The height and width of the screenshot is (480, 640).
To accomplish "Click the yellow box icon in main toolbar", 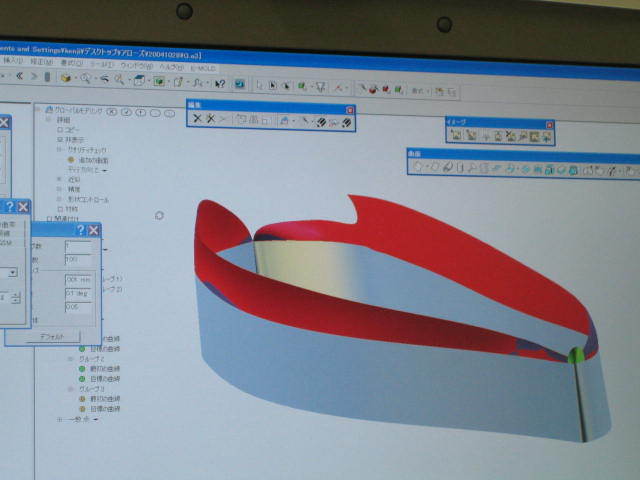I will [66, 78].
